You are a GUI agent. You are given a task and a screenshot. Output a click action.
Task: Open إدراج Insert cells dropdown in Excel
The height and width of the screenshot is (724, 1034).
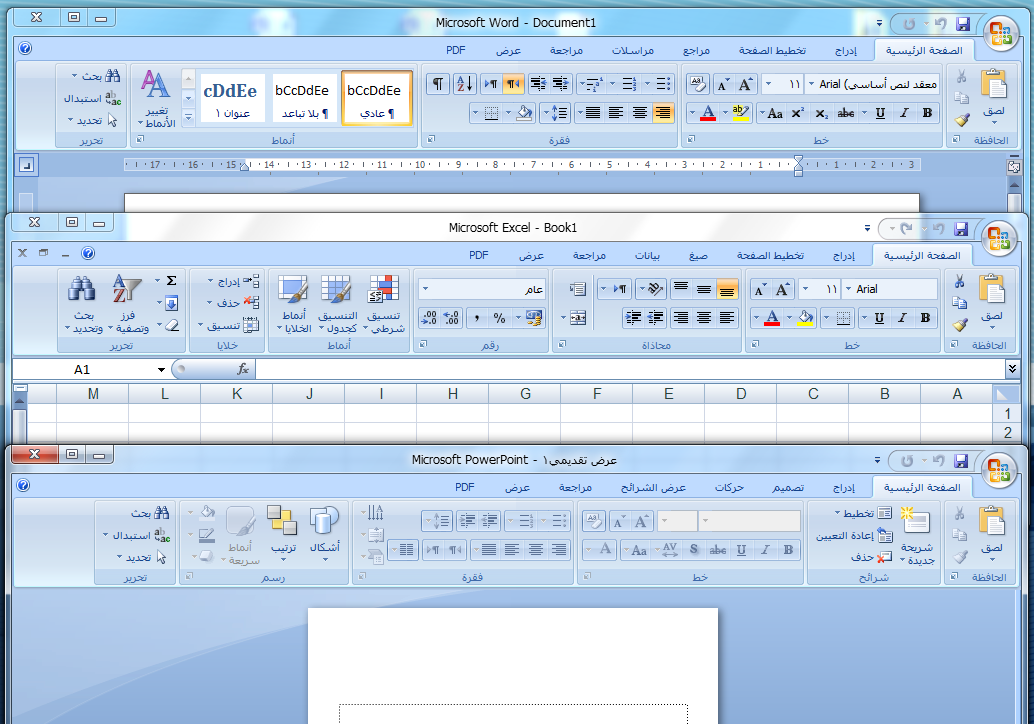[233, 282]
